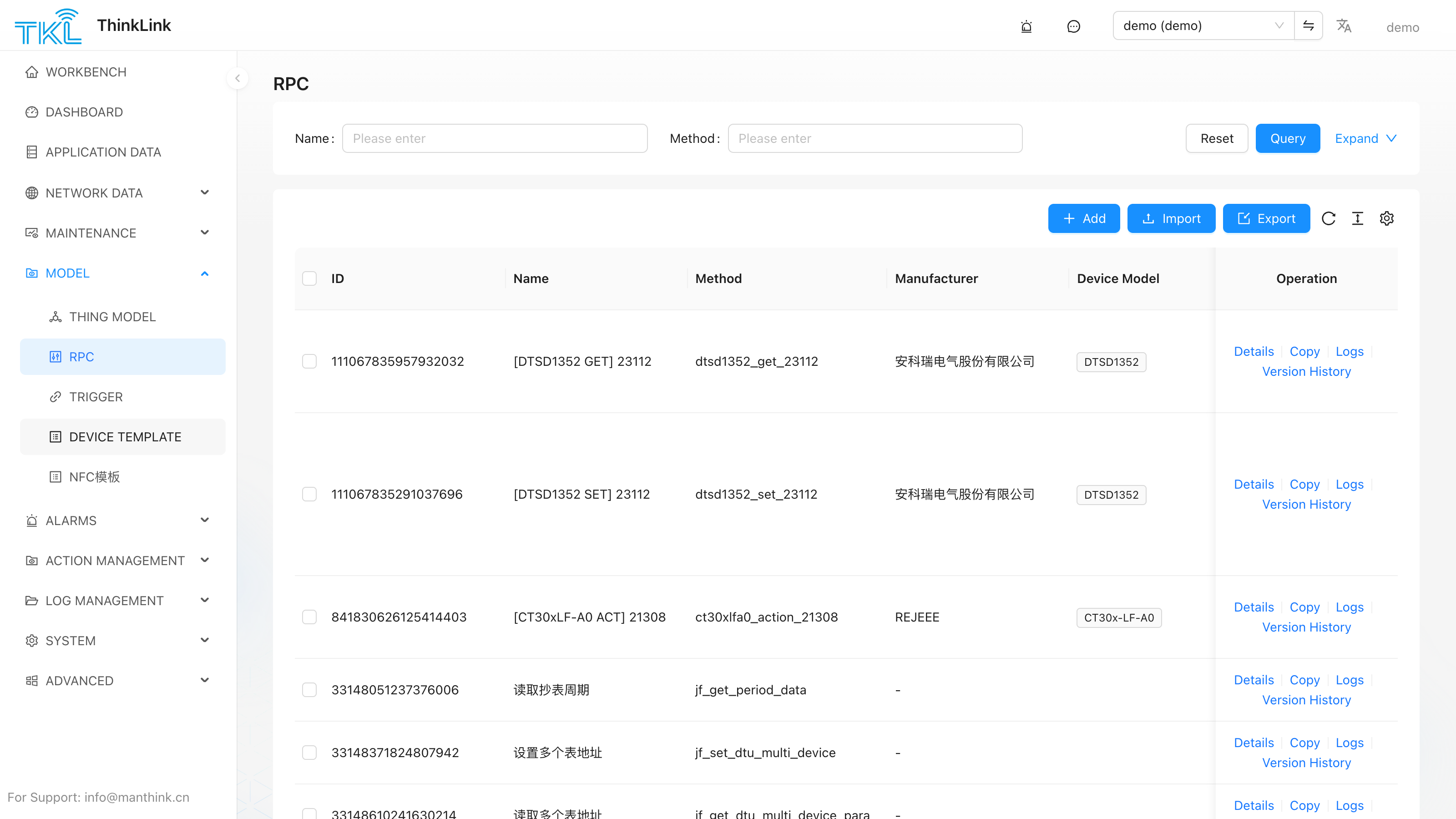This screenshot has width=1456, height=819.
Task: Check the row for jf_set_dtu_multi_device
Action: click(309, 752)
